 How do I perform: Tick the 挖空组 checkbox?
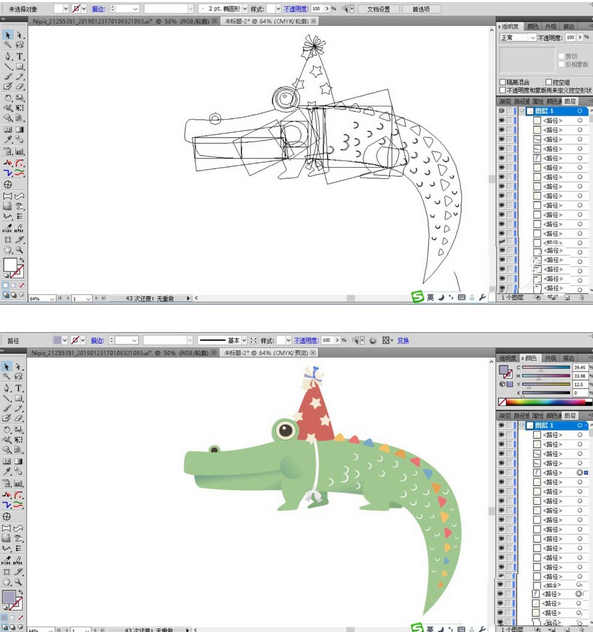548,82
